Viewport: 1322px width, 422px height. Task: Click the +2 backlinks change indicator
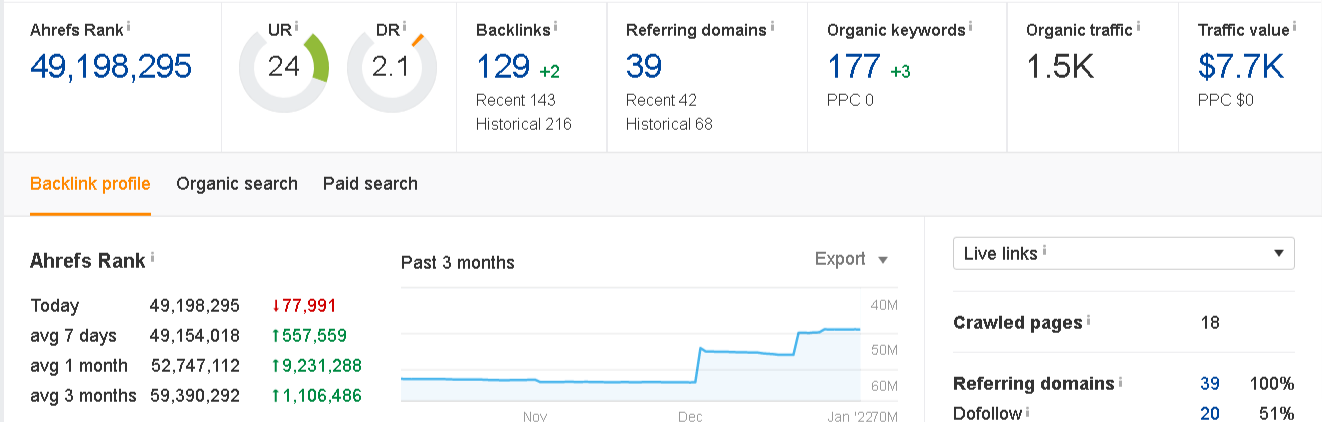click(549, 72)
